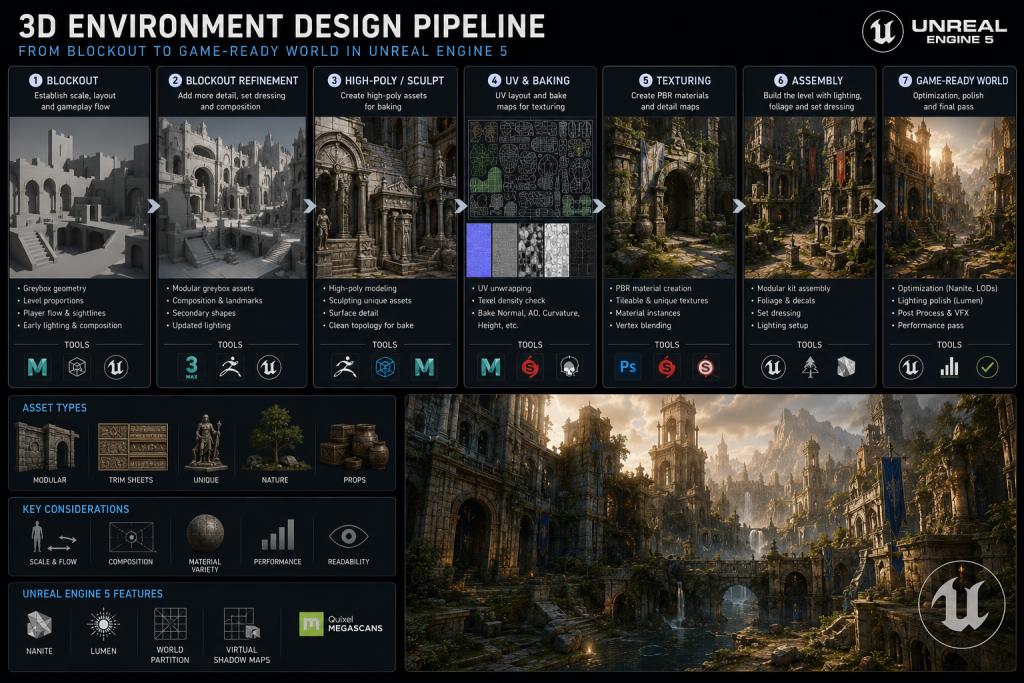
Task: Click the Maya icon in High-Poly / Sculpt tools
Action: pos(424,367)
